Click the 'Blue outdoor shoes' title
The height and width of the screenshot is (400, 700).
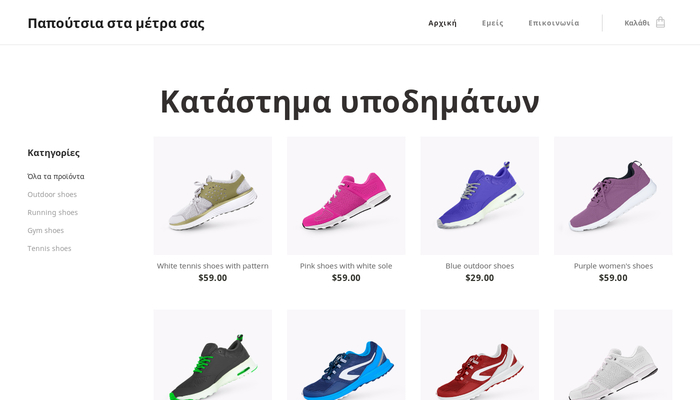479,266
